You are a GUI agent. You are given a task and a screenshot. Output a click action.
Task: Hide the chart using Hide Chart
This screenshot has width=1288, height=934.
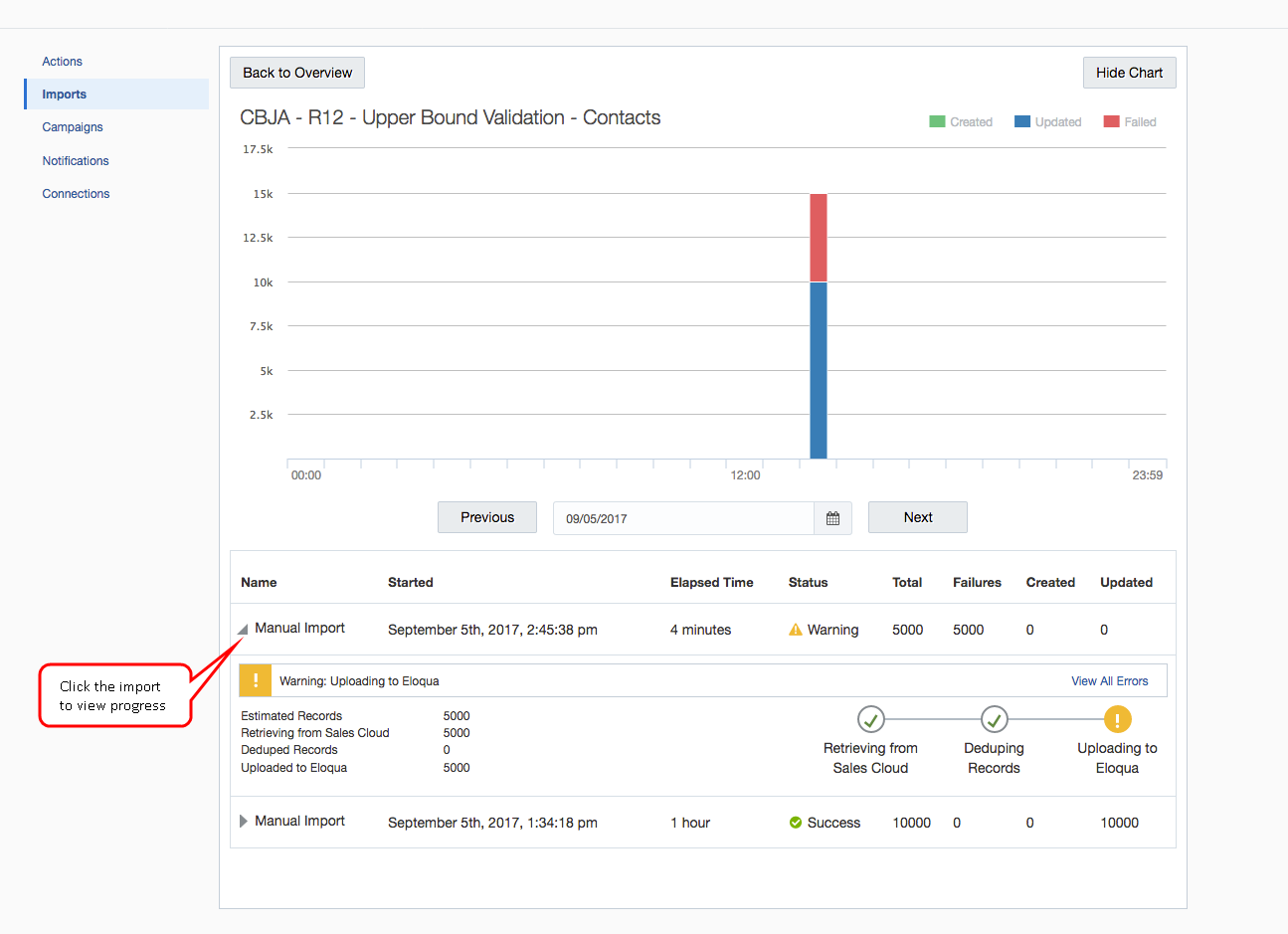pyautogui.click(x=1129, y=72)
